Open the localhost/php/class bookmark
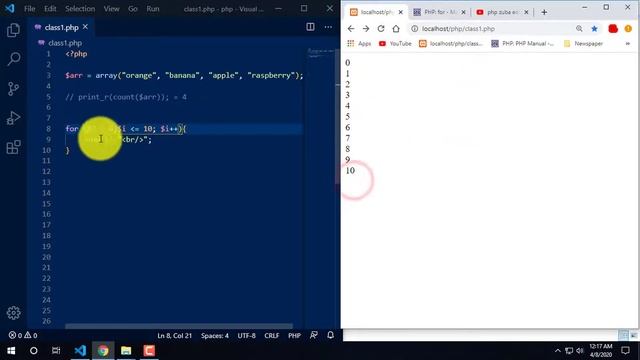 tap(451, 43)
